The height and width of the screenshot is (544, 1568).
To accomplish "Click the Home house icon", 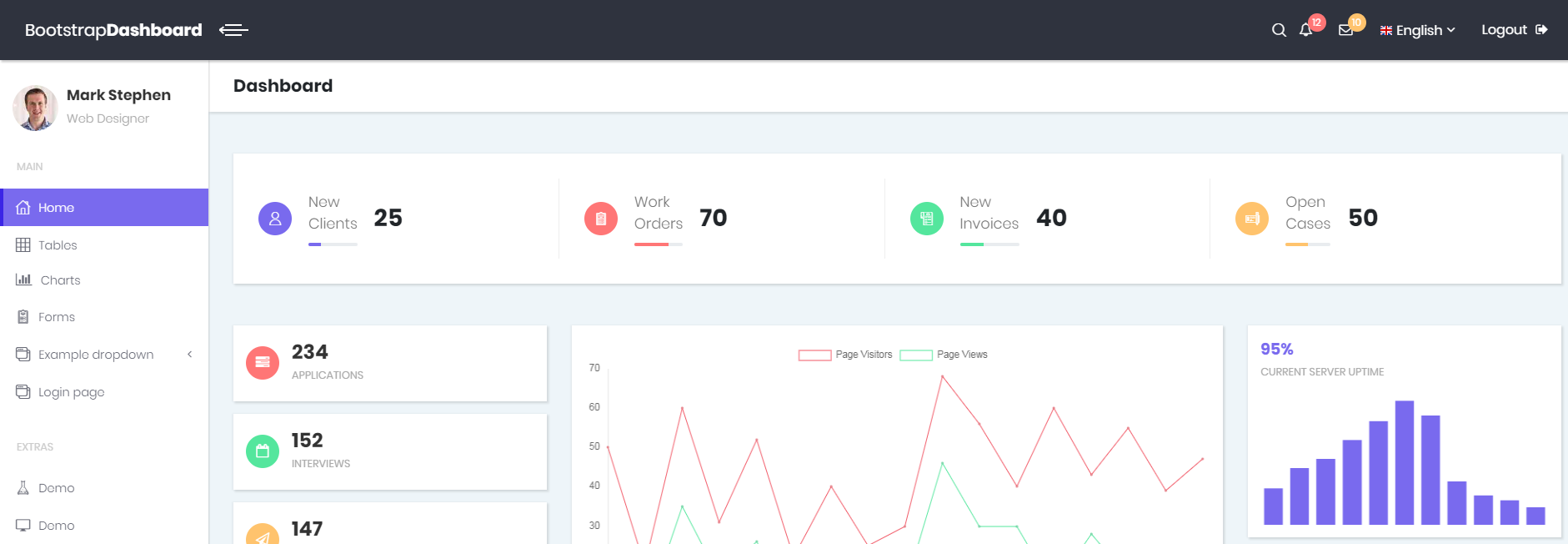I will click(x=23, y=207).
